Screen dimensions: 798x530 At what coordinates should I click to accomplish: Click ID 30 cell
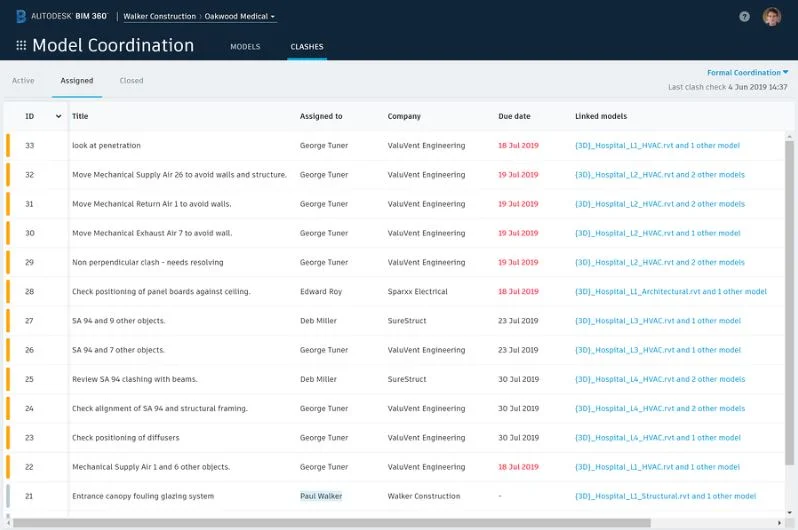[30, 233]
